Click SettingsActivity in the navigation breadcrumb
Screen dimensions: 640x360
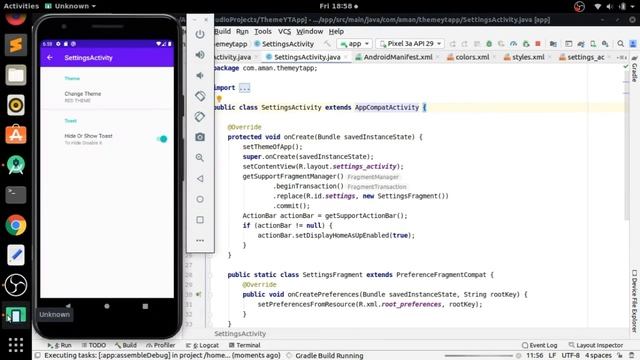tap(284, 44)
